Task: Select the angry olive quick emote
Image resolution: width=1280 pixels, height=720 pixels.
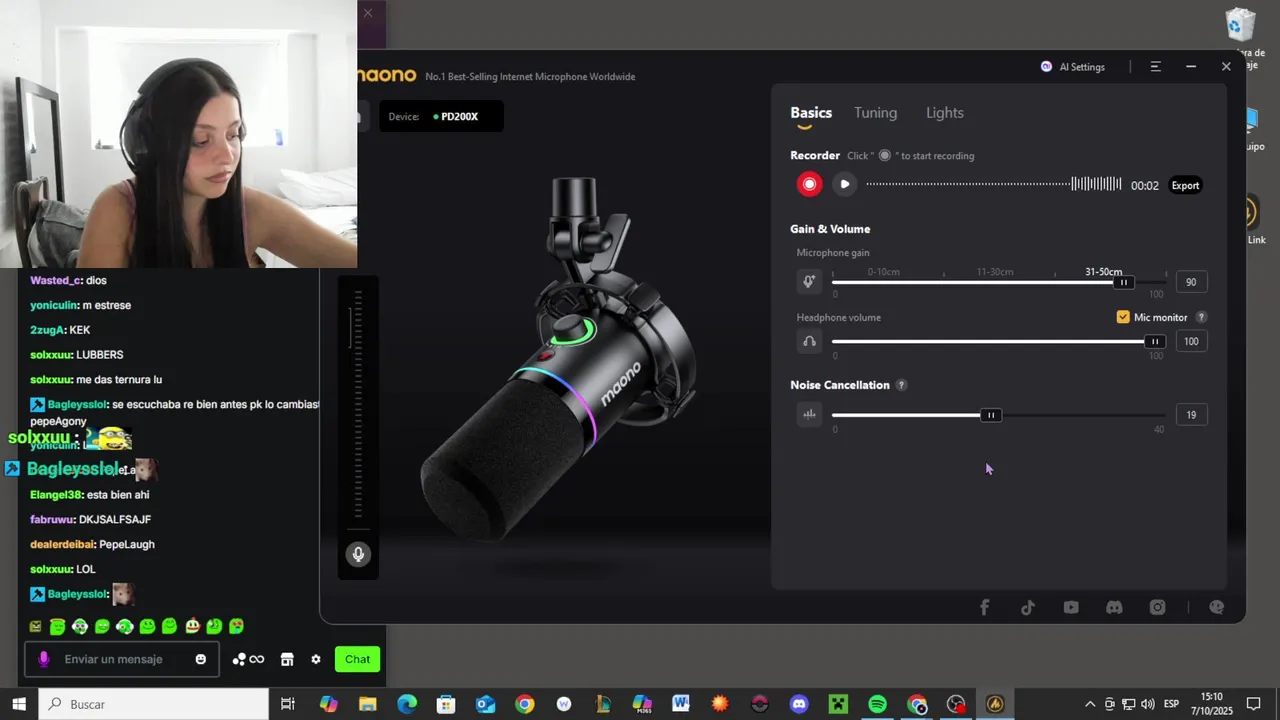Action: (36, 627)
